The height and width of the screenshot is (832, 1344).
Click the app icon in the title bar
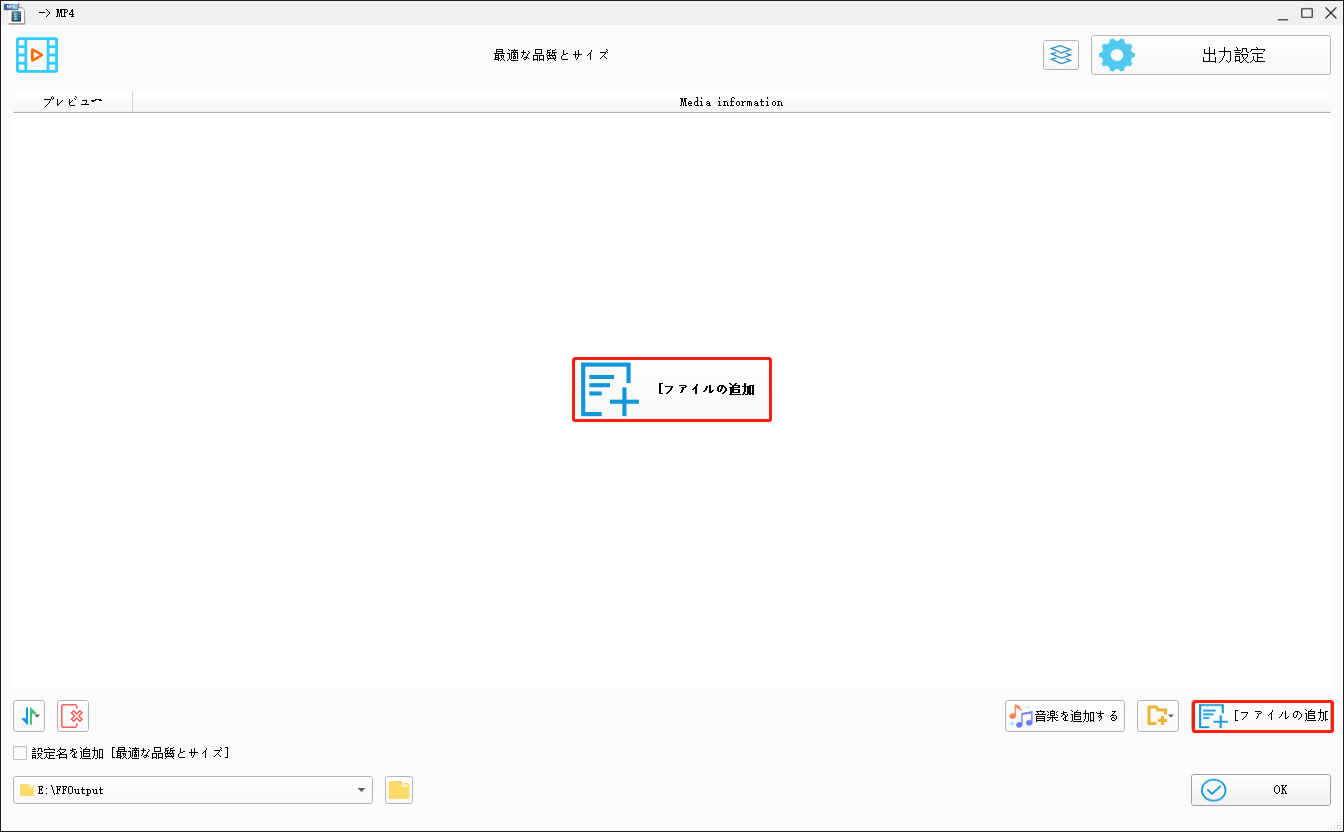pos(15,13)
